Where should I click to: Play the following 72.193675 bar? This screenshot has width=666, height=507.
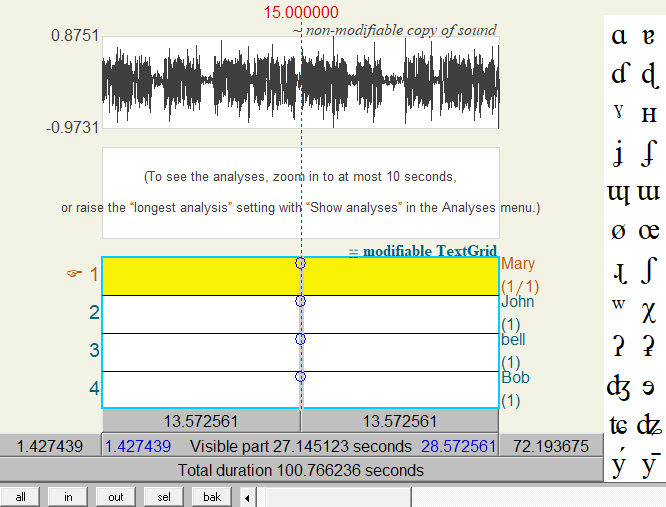click(x=550, y=446)
